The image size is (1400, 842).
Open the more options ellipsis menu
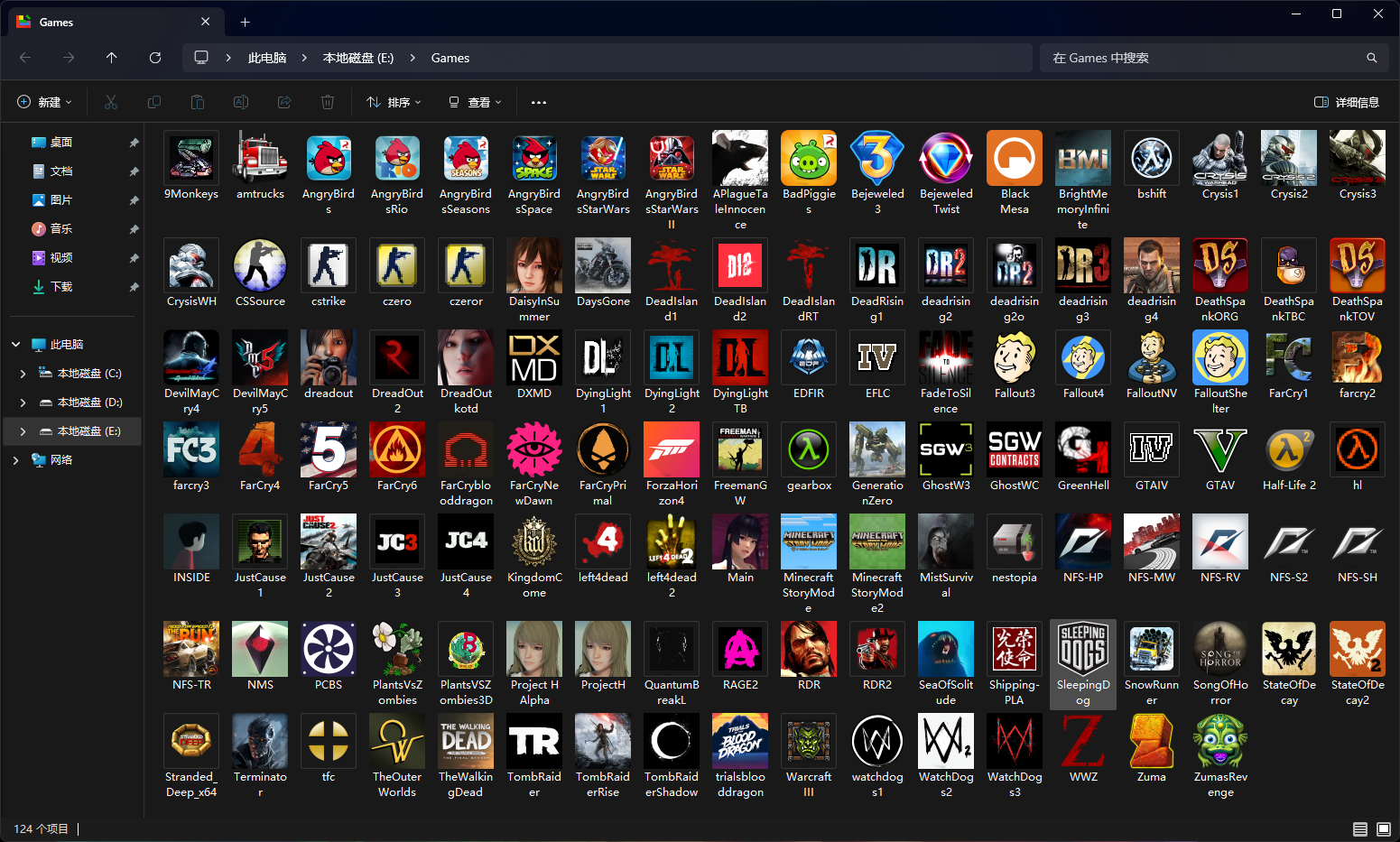539,102
